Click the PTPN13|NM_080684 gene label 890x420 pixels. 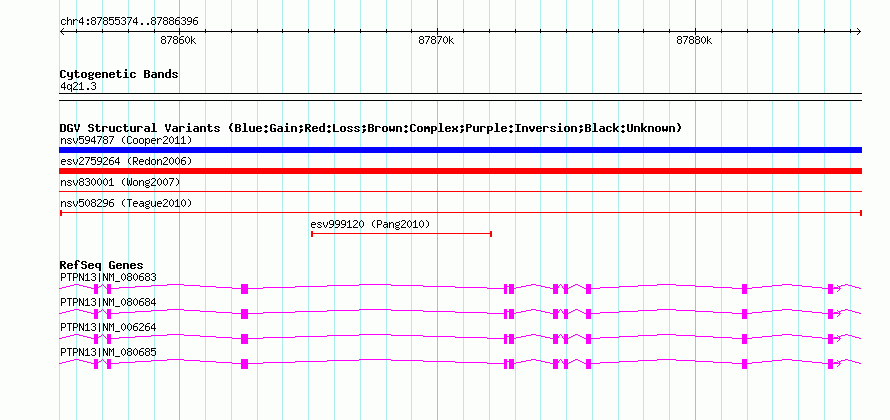point(108,303)
